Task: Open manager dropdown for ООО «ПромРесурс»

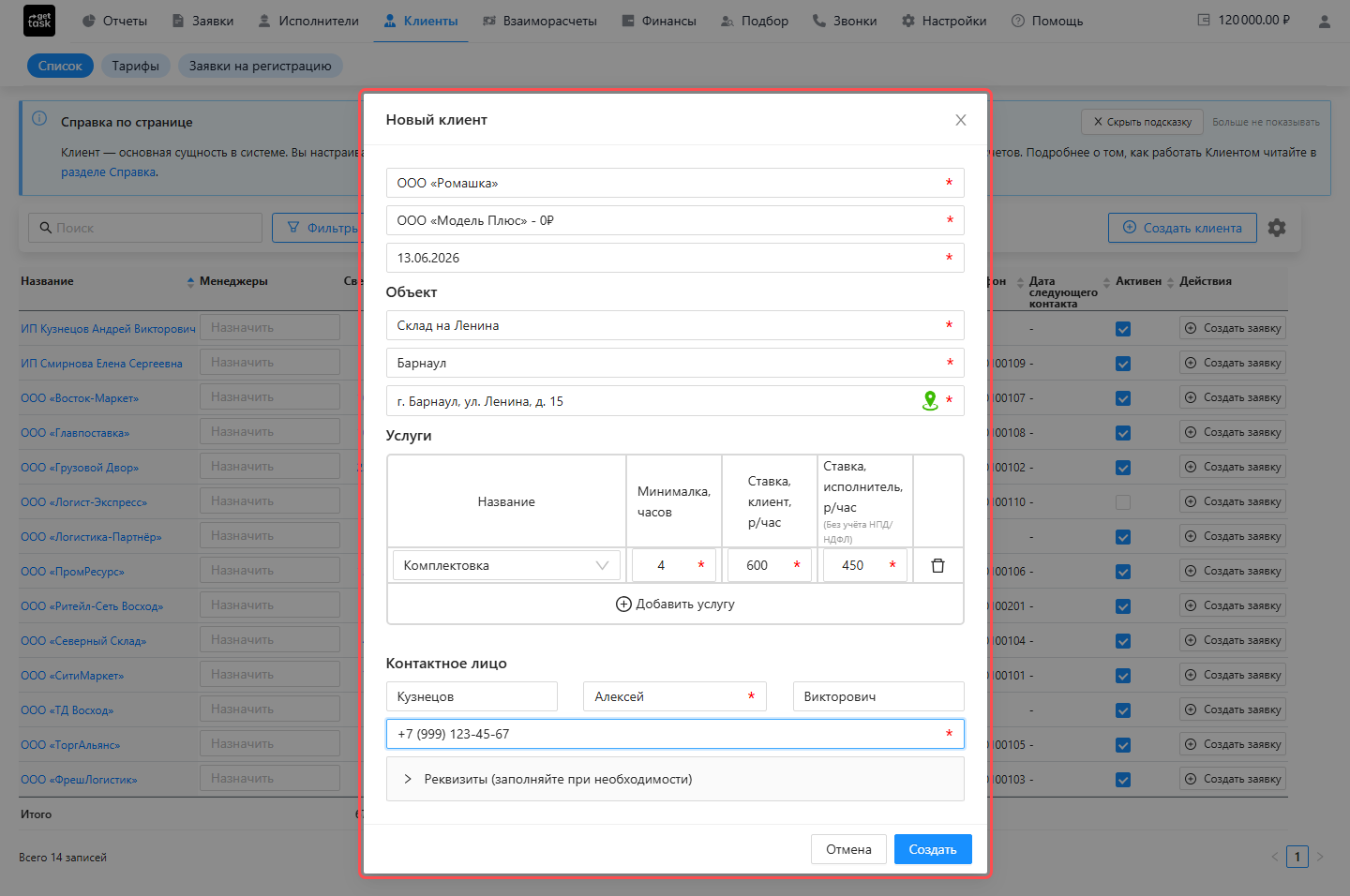Action: click(x=270, y=571)
